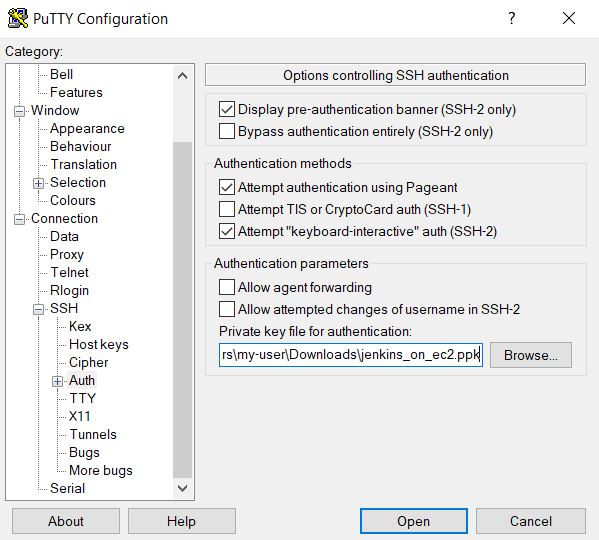Viewport: 599px width, 540px height.
Task: Select Serial in the tree
Action: [67, 488]
